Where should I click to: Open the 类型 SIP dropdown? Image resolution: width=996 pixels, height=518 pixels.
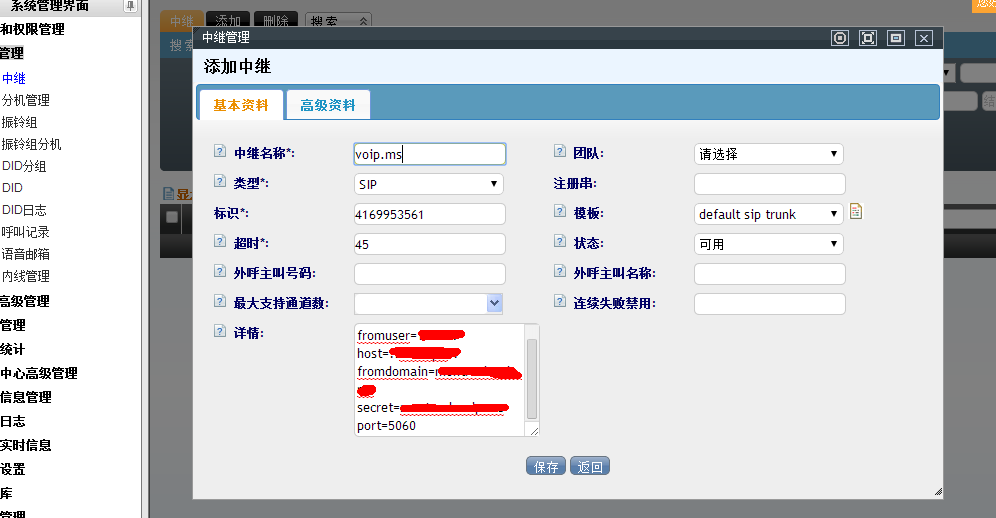click(428, 184)
